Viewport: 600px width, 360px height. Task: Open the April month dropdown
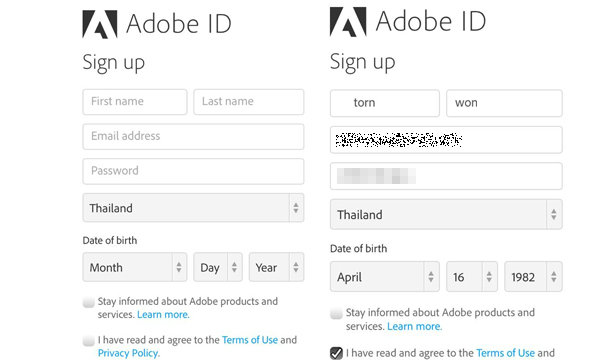tap(385, 277)
